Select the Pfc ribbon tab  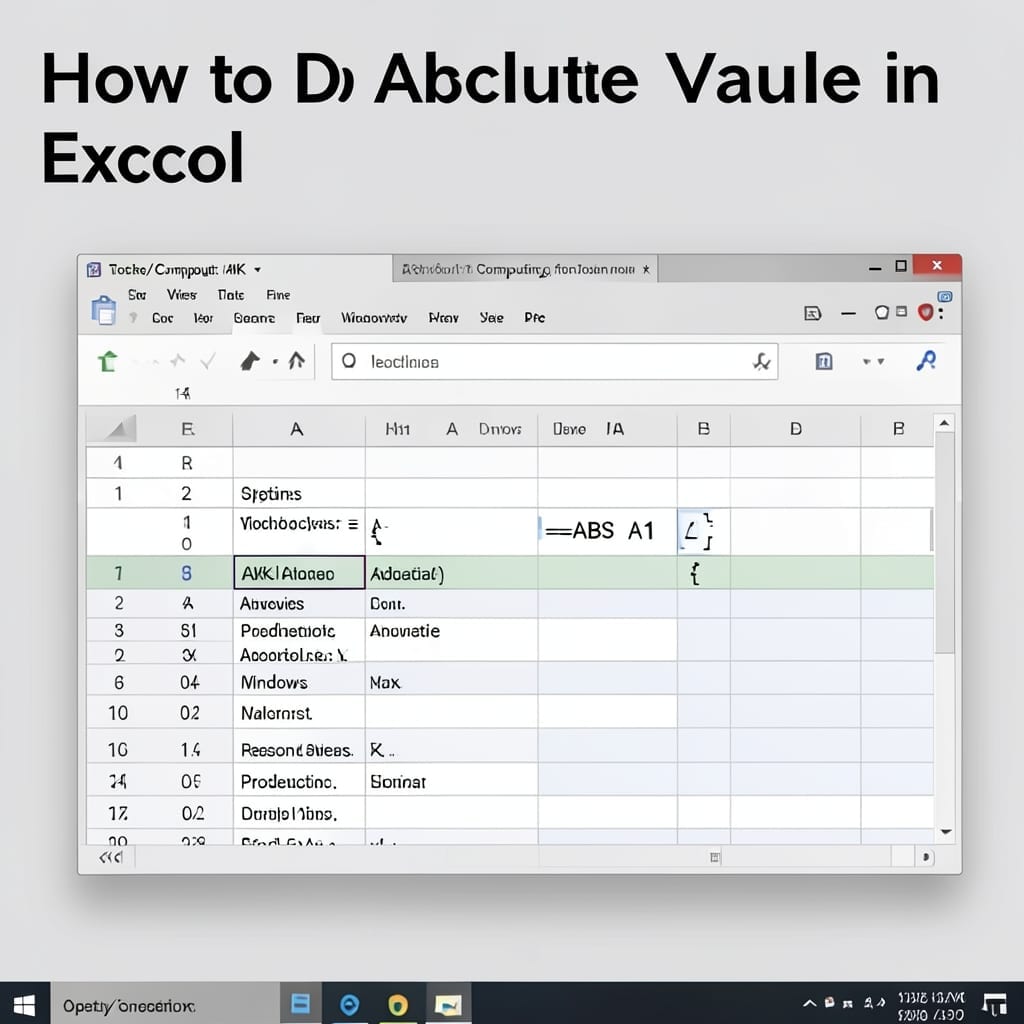pos(534,318)
